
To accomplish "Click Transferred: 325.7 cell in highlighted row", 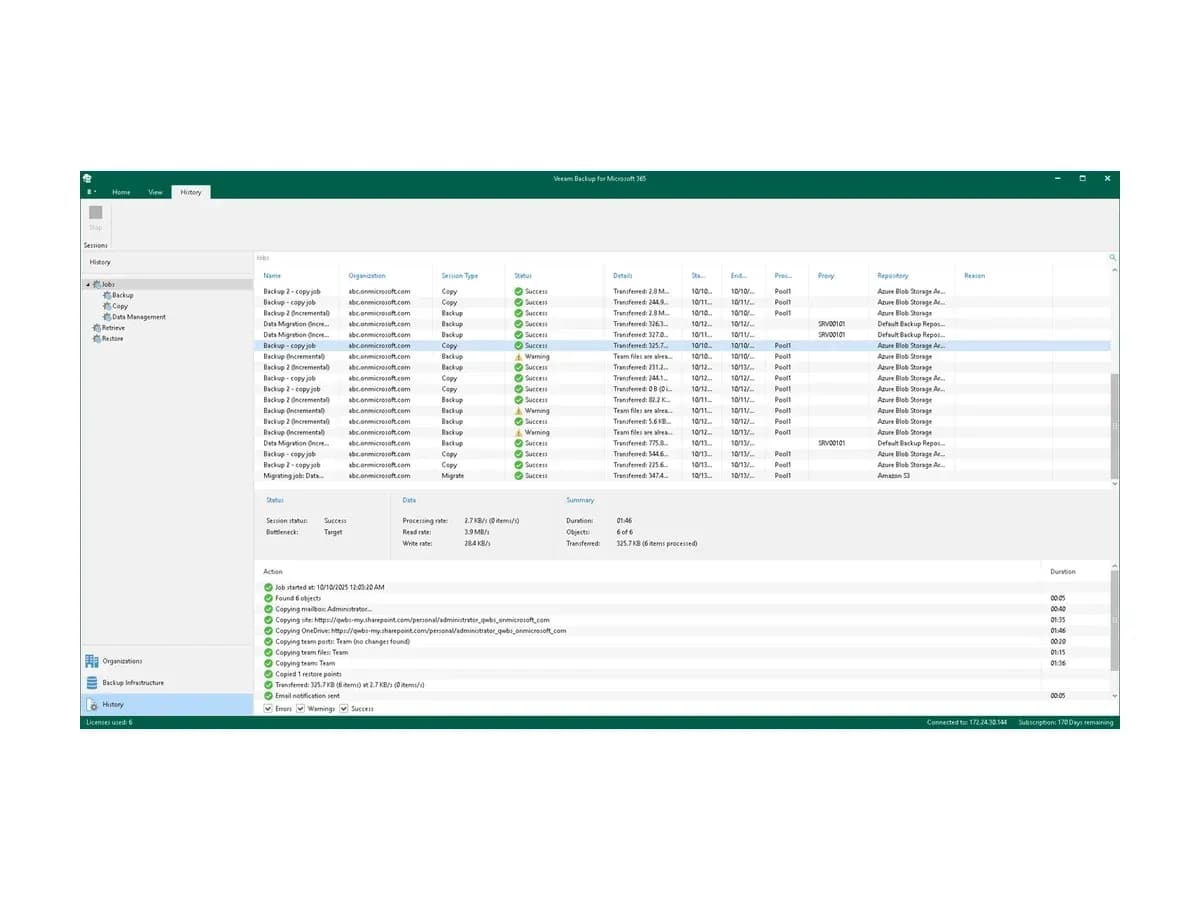I will 641,345.
